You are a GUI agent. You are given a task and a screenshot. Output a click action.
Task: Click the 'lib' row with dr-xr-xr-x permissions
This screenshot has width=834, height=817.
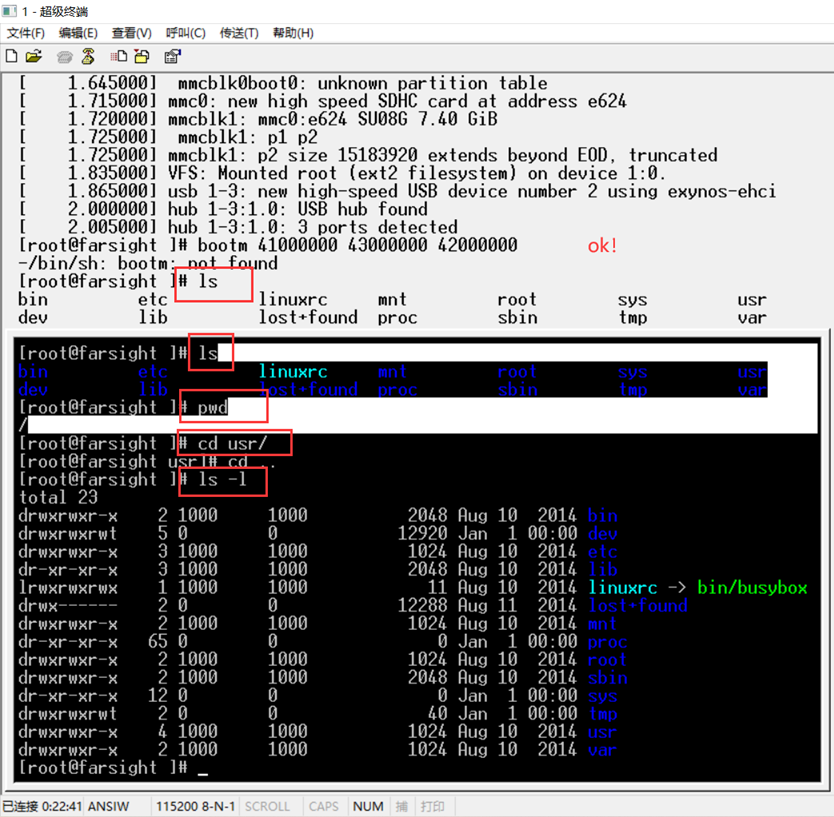(318, 569)
